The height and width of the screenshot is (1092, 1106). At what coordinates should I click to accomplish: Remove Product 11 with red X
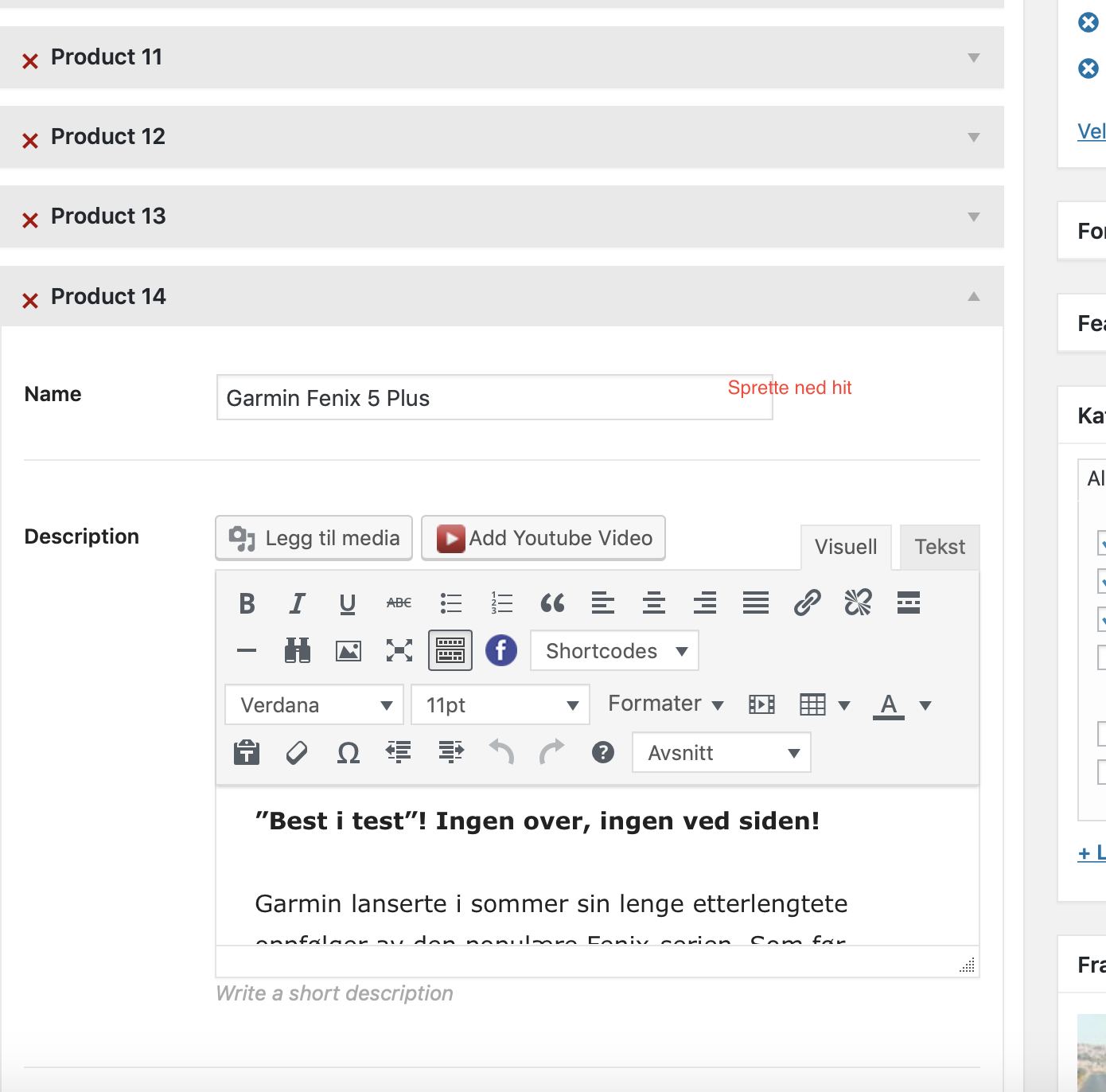(30, 60)
